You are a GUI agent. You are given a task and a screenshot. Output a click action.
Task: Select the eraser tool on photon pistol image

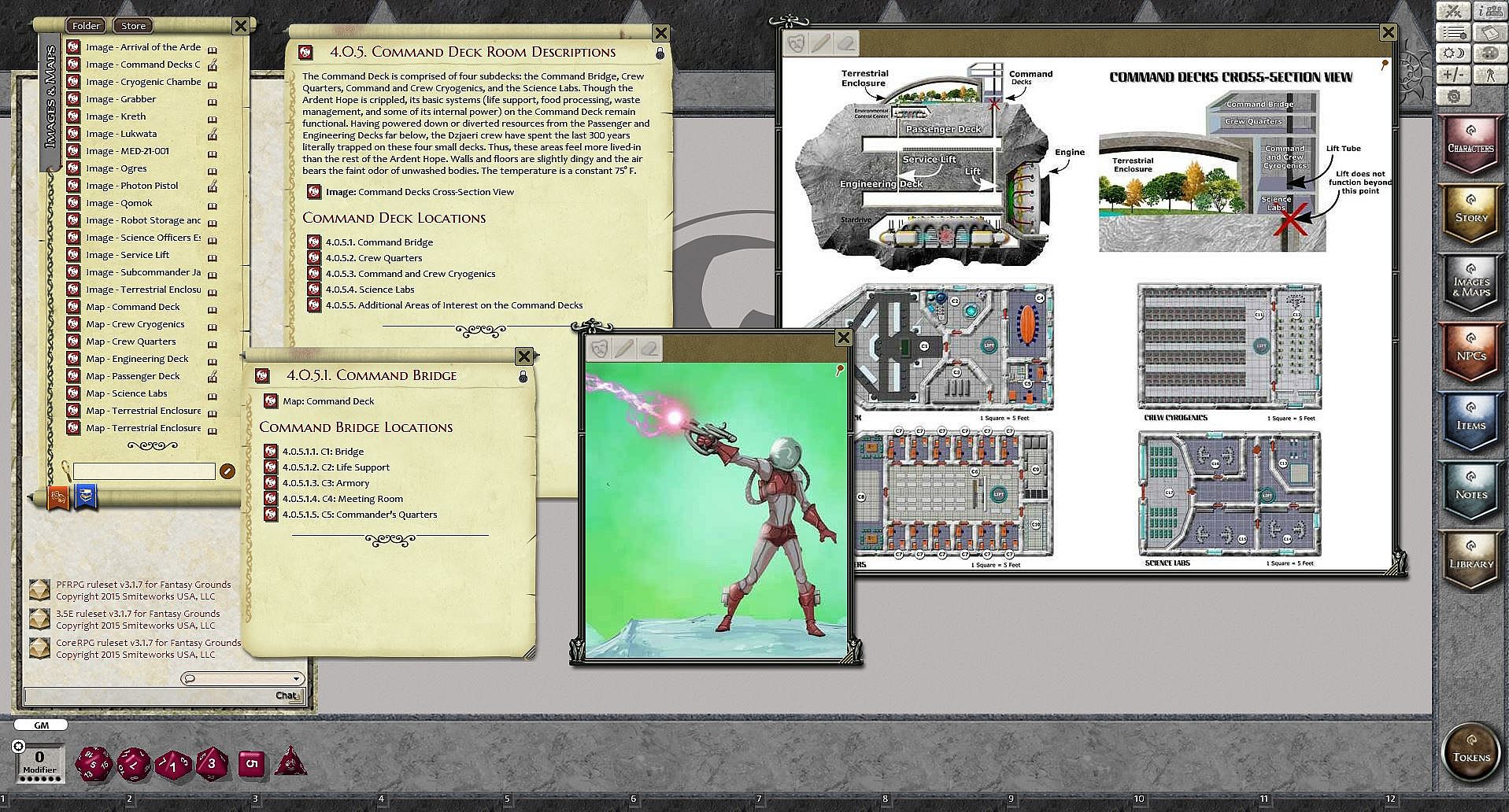(649, 348)
